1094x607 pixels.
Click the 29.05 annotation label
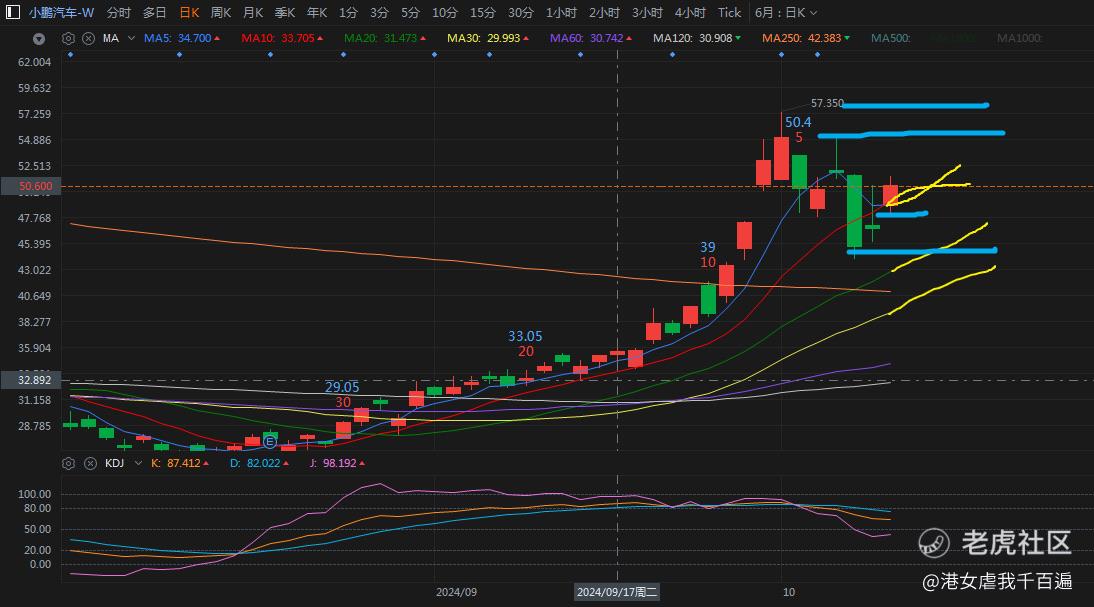(342, 387)
